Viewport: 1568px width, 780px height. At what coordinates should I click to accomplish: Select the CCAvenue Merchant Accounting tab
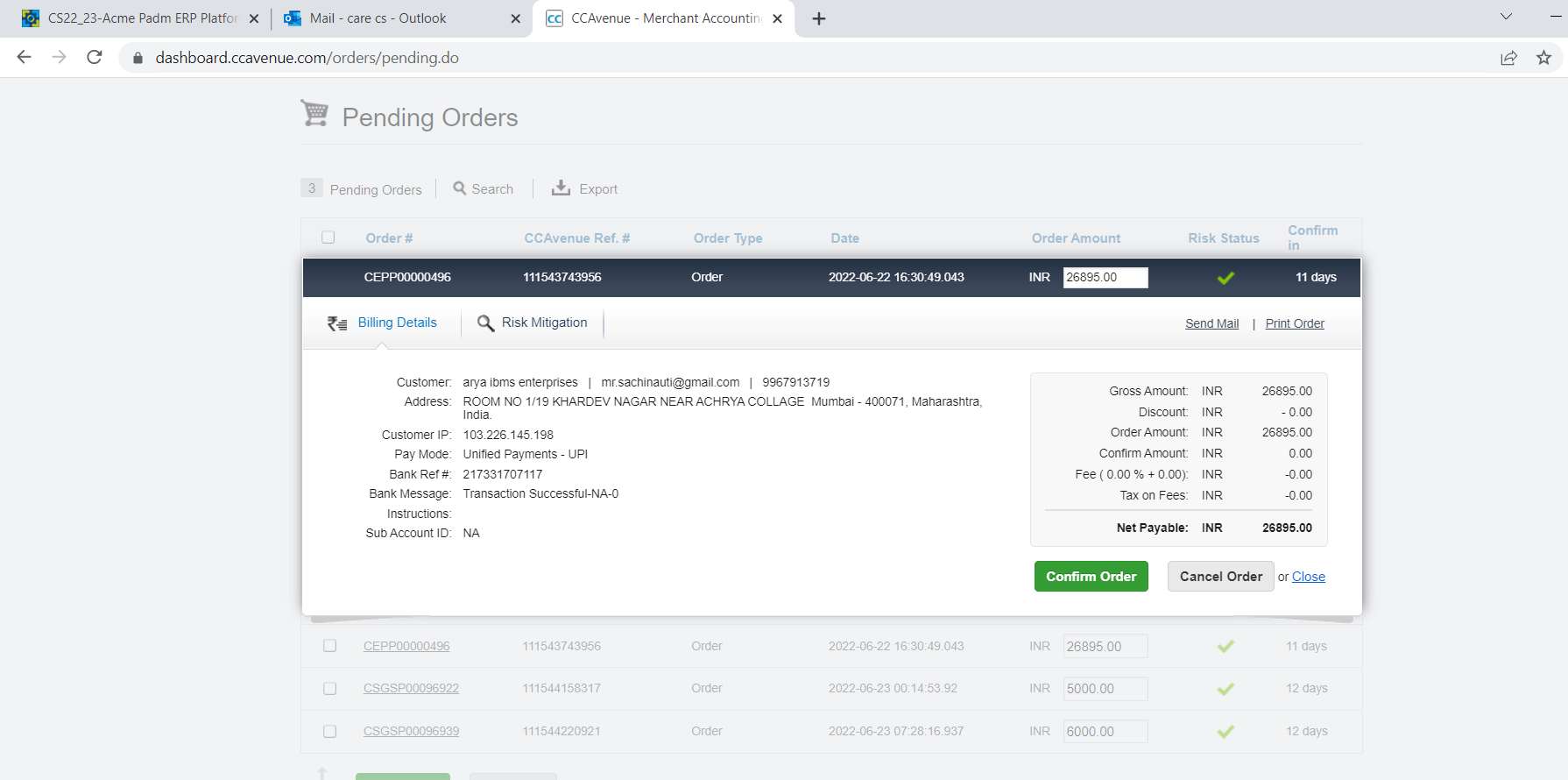(665, 18)
